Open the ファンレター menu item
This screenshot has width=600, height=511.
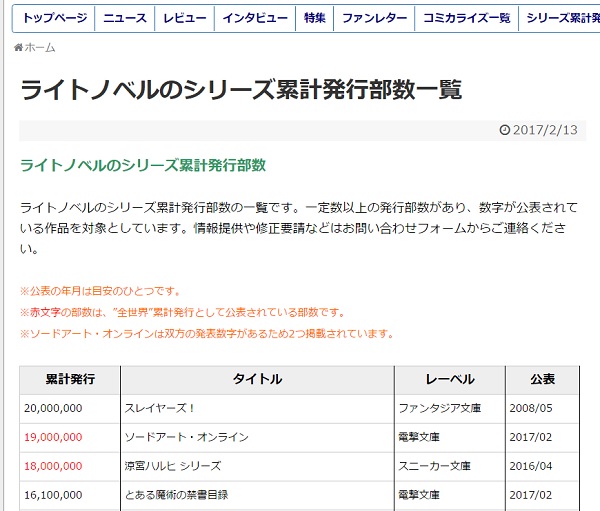click(374, 18)
